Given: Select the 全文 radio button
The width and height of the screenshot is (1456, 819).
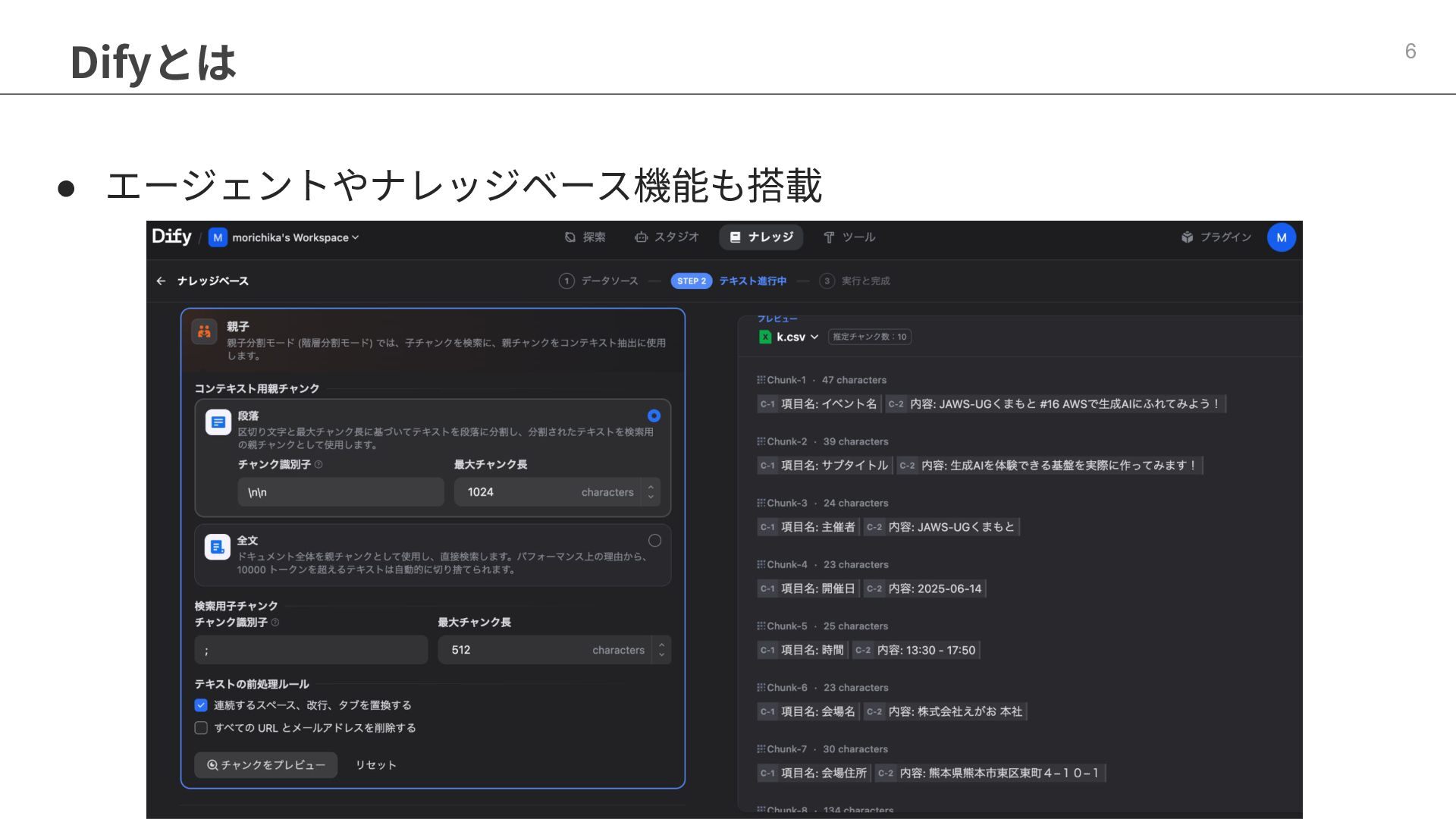Looking at the screenshot, I should [x=654, y=541].
